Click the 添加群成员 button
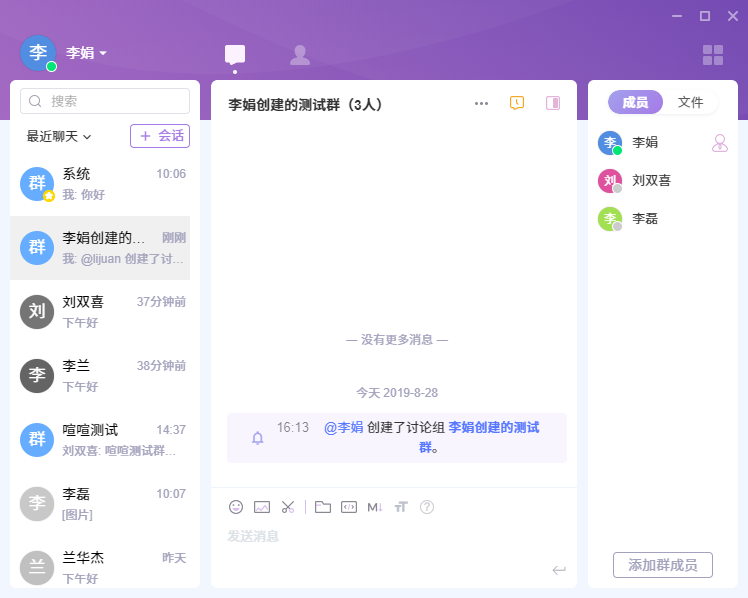This screenshot has height=598, width=748. click(662, 565)
